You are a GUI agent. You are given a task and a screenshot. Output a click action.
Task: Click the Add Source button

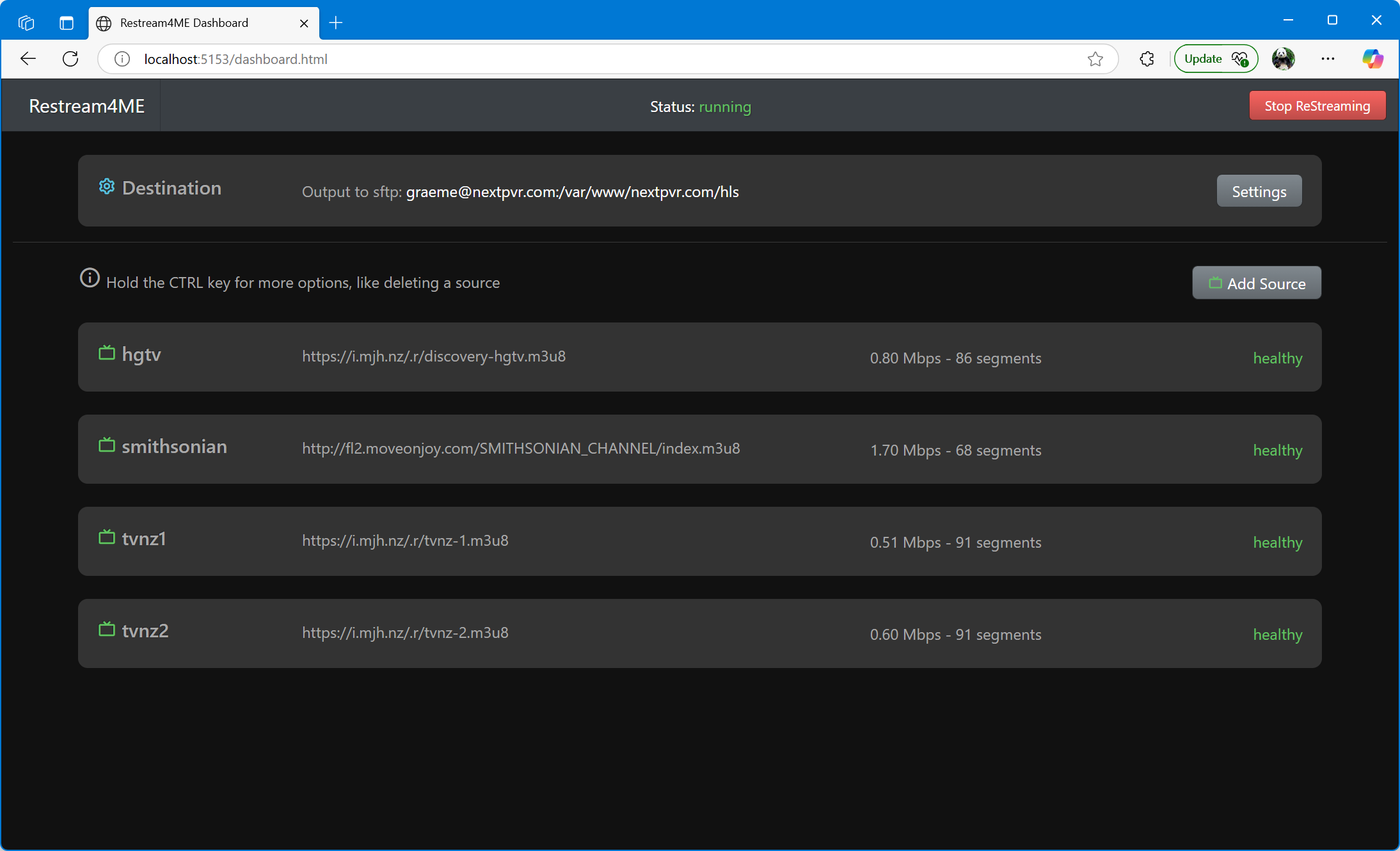pyautogui.click(x=1256, y=283)
